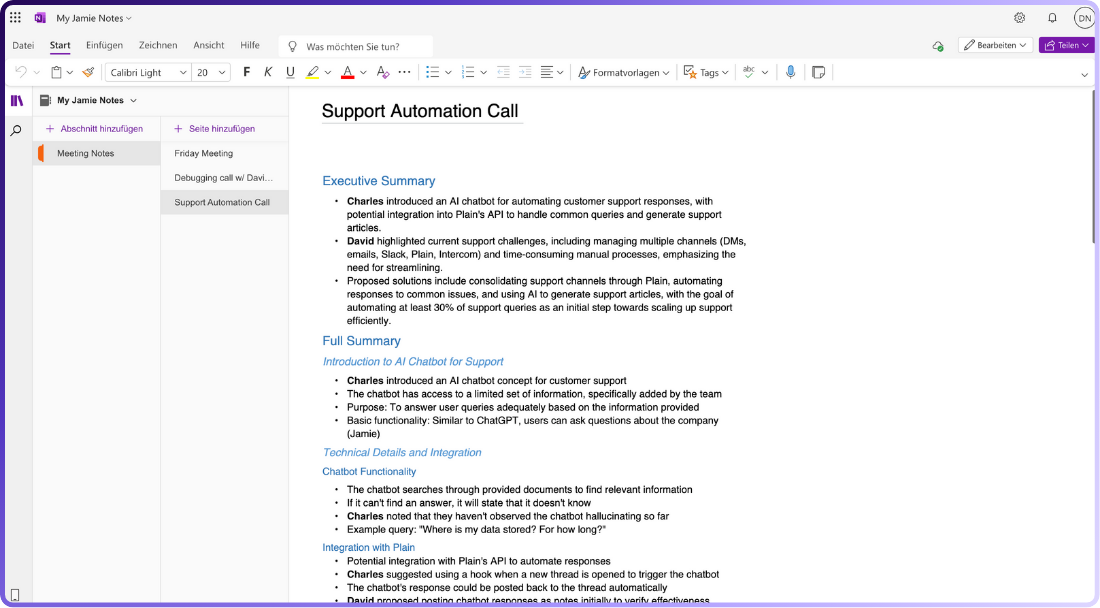Screen dimensions: 1100x608
Task: Click the vertical page scrollbar
Action: click(x=1093, y=167)
